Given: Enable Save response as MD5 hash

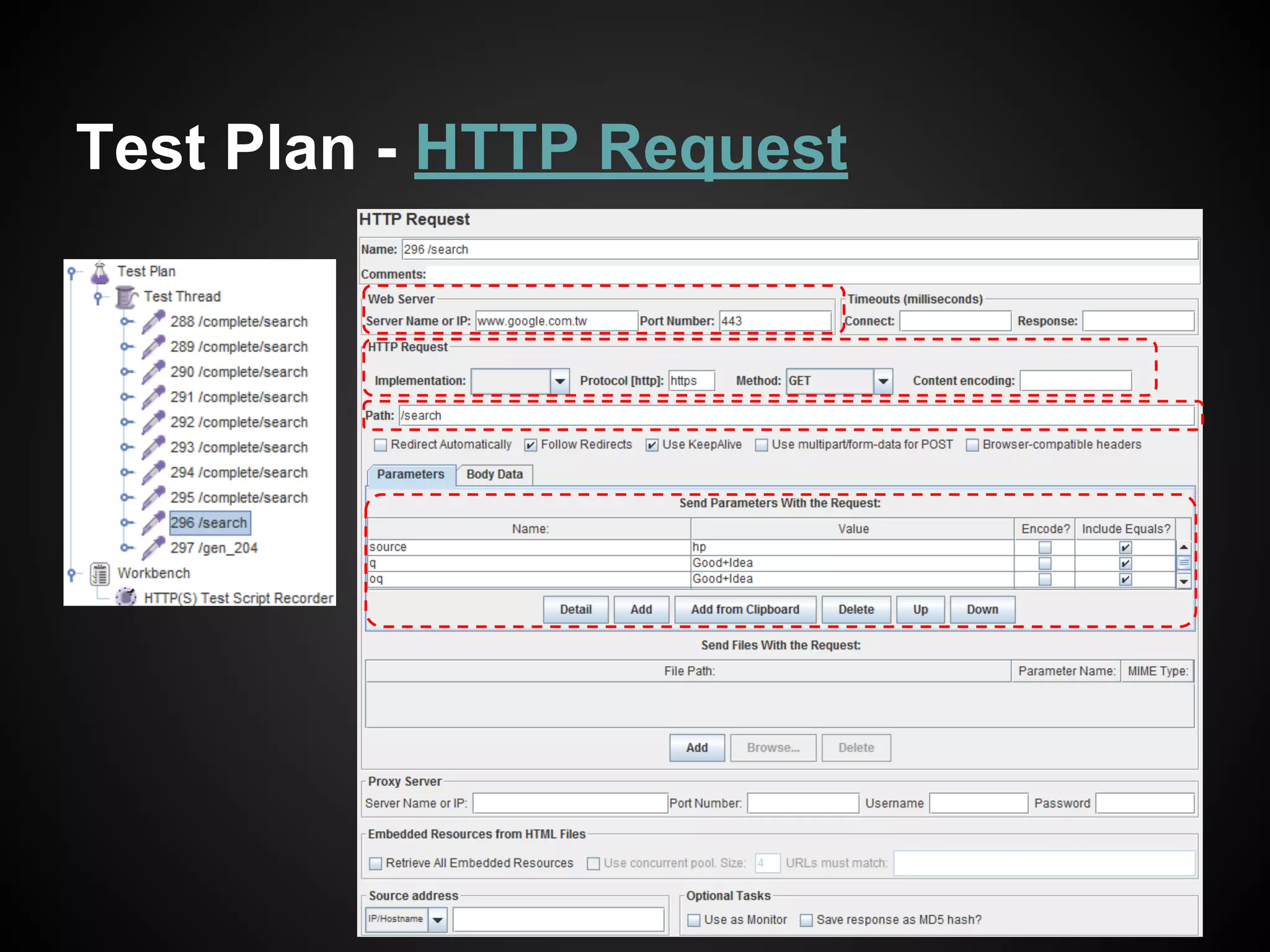Looking at the screenshot, I should [x=806, y=920].
